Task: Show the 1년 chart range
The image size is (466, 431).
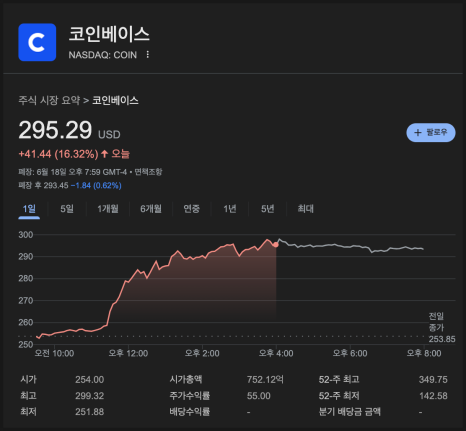Action: click(230, 209)
